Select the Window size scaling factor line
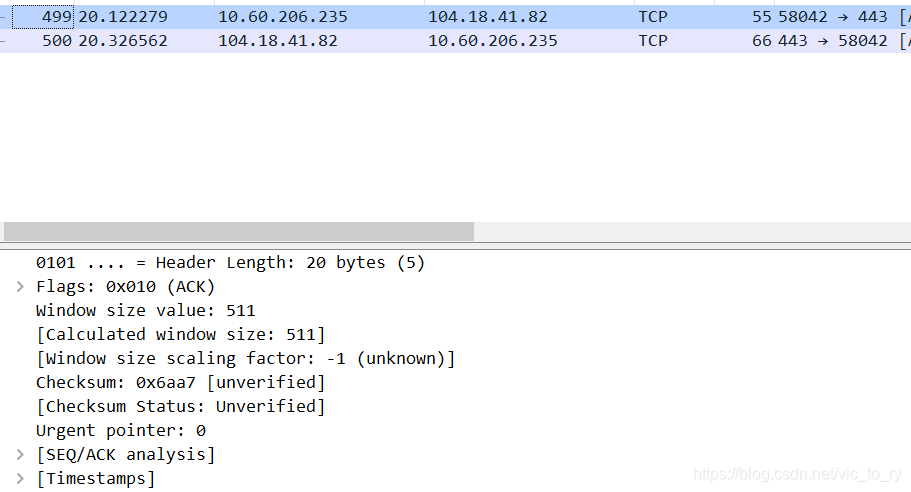911x492 pixels. [246, 358]
